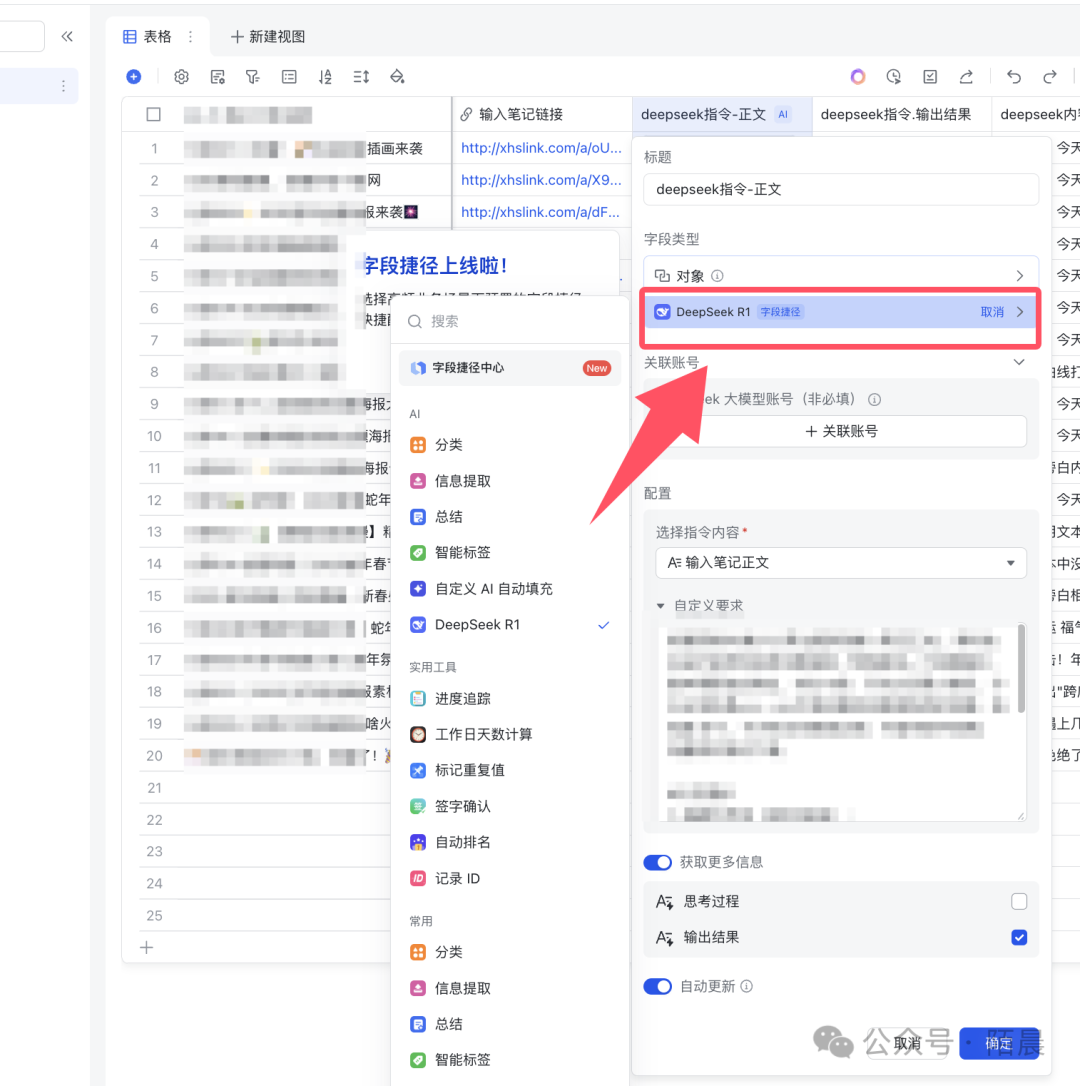
Task: Choose 分类 under 常用 section
Action: coord(510,952)
